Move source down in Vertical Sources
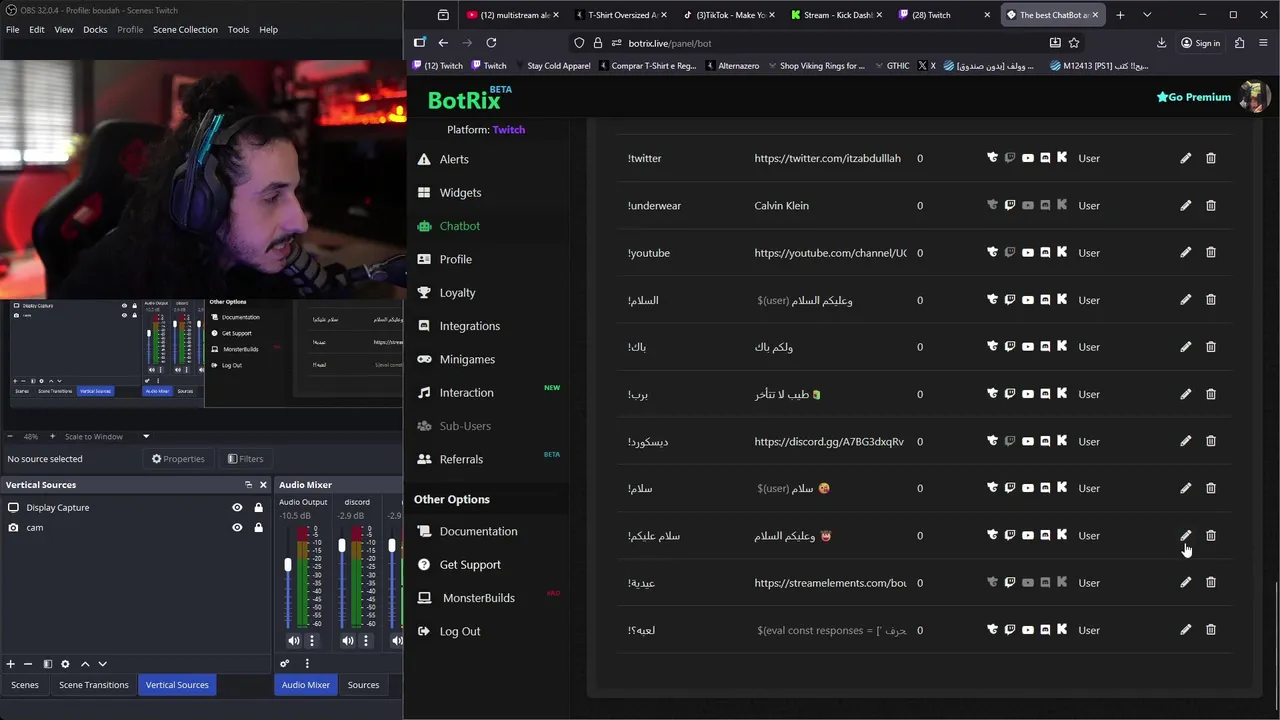Screen dimensions: 1280x720 (x=102, y=663)
